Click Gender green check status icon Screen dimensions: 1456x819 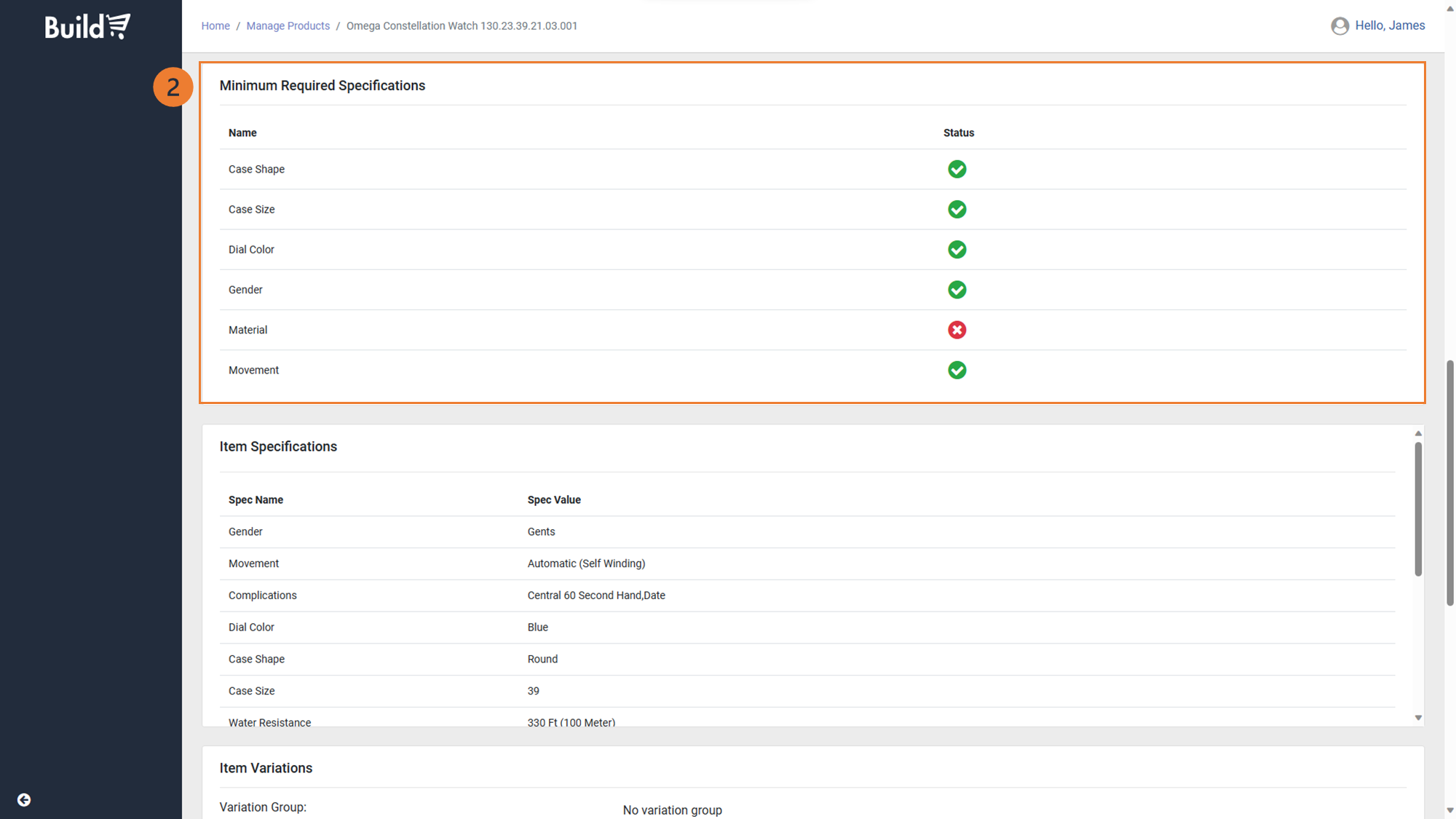tap(957, 290)
